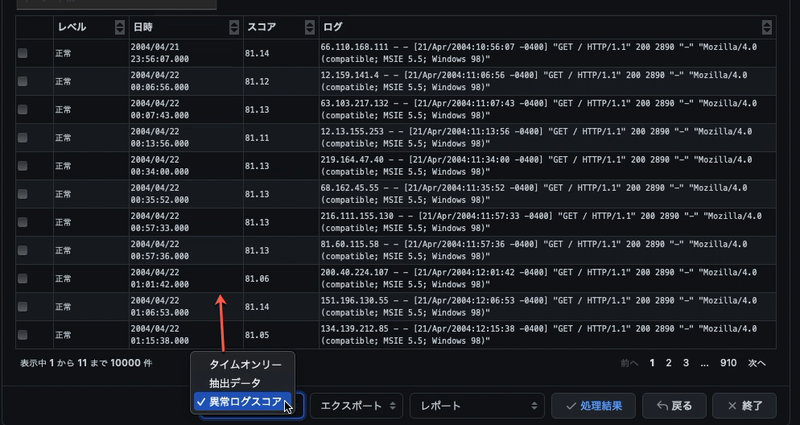Open the エクスポート dropdown

coord(356,405)
